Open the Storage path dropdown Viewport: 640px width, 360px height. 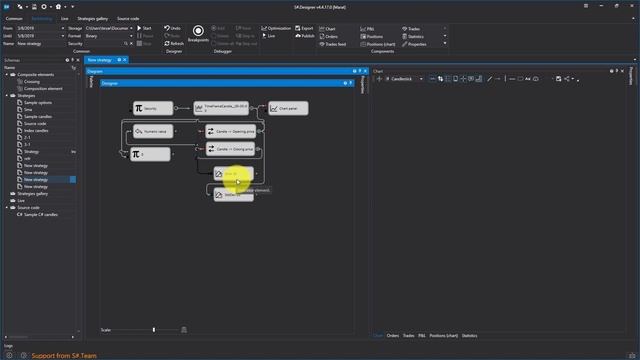click(131, 28)
